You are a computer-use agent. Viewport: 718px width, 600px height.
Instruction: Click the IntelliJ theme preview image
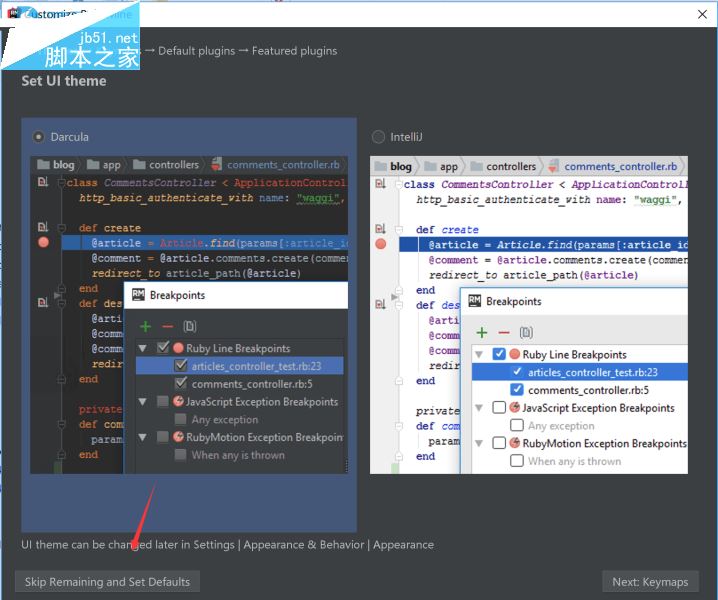click(529, 315)
